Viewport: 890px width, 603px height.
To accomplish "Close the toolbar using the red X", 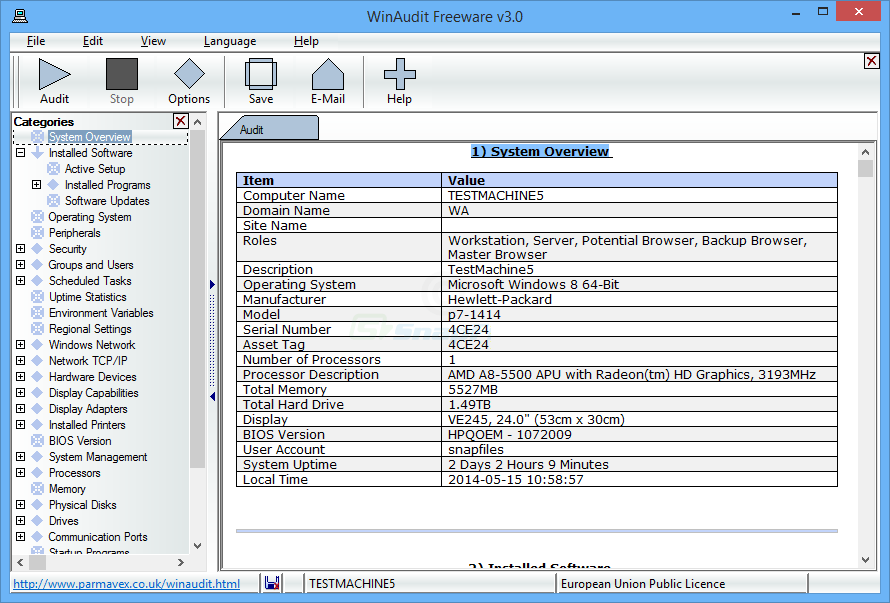I will click(872, 61).
